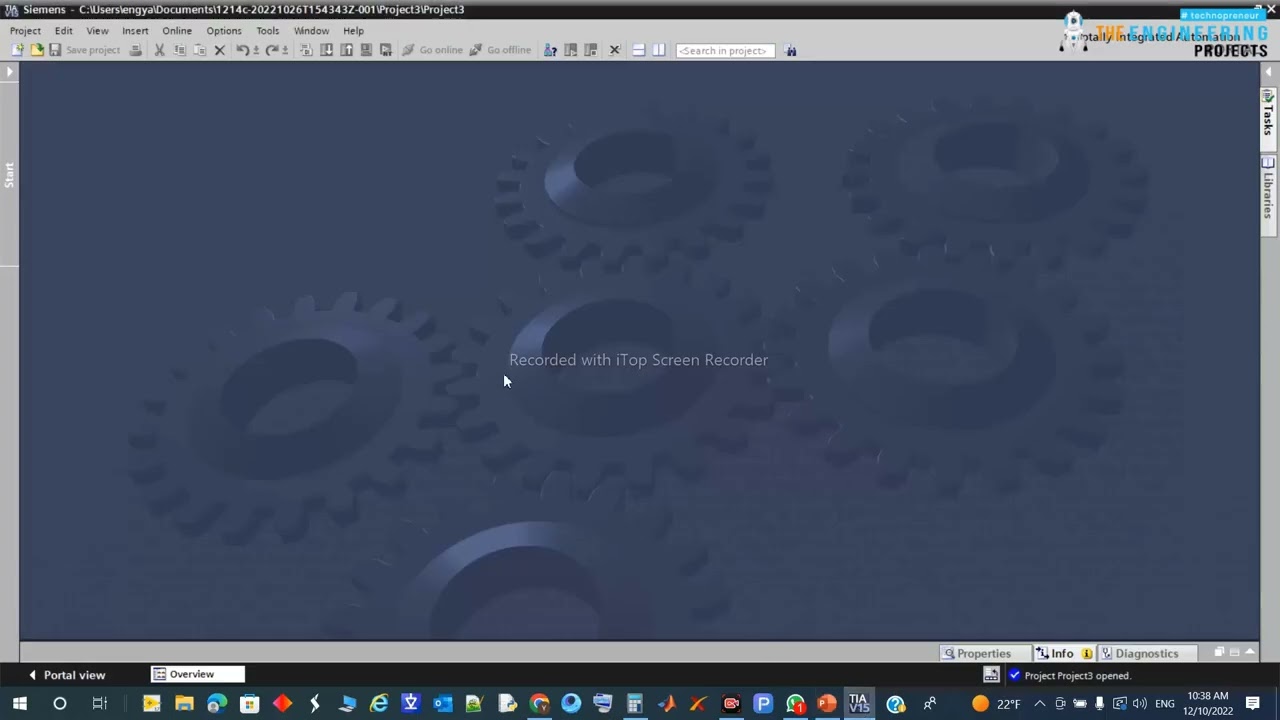Image resolution: width=1280 pixels, height=720 pixels.
Task: Click the Start runtime on PC icon
Action: (x=386, y=50)
